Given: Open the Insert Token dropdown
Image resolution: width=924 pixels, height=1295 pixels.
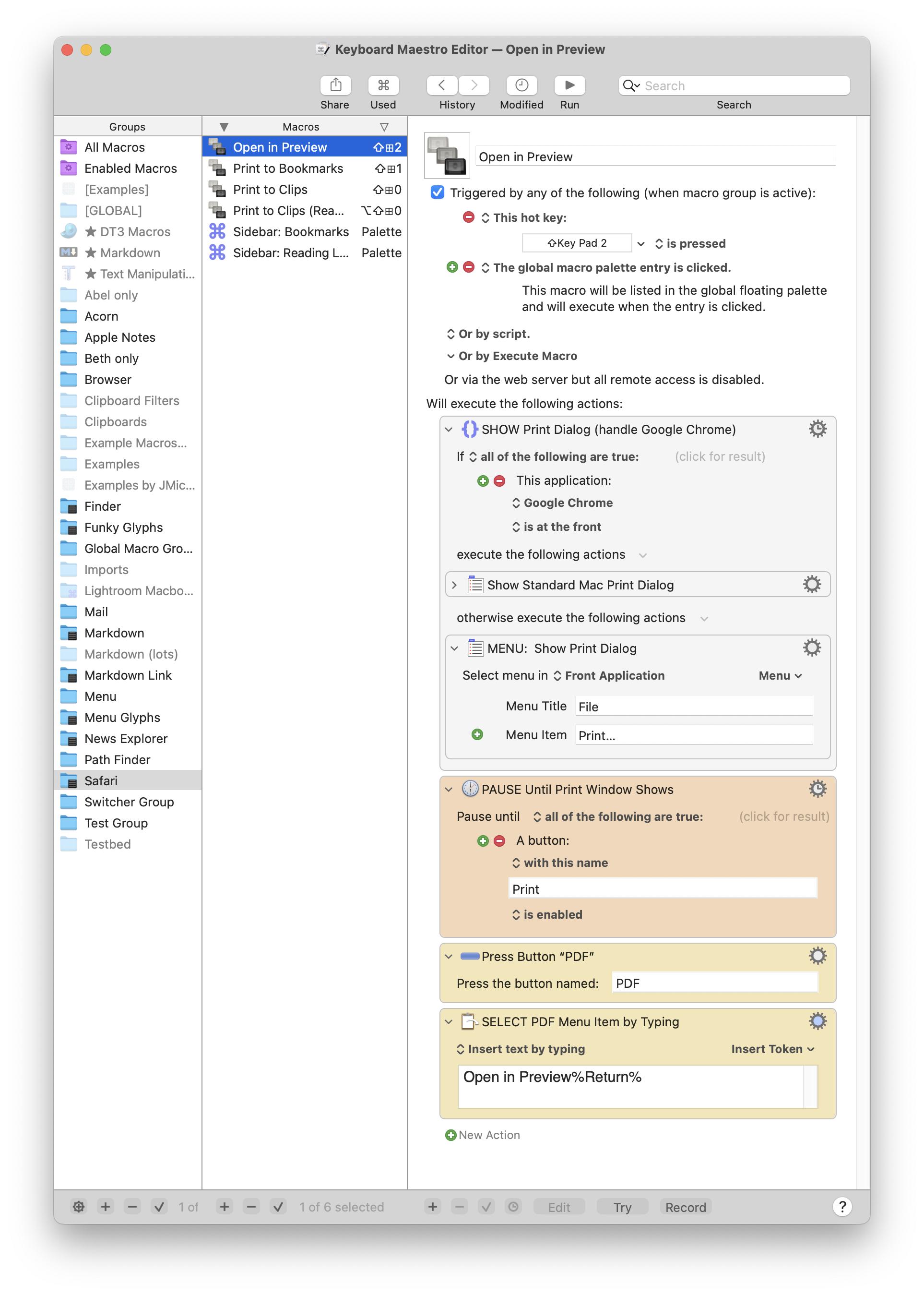Looking at the screenshot, I should (773, 1049).
